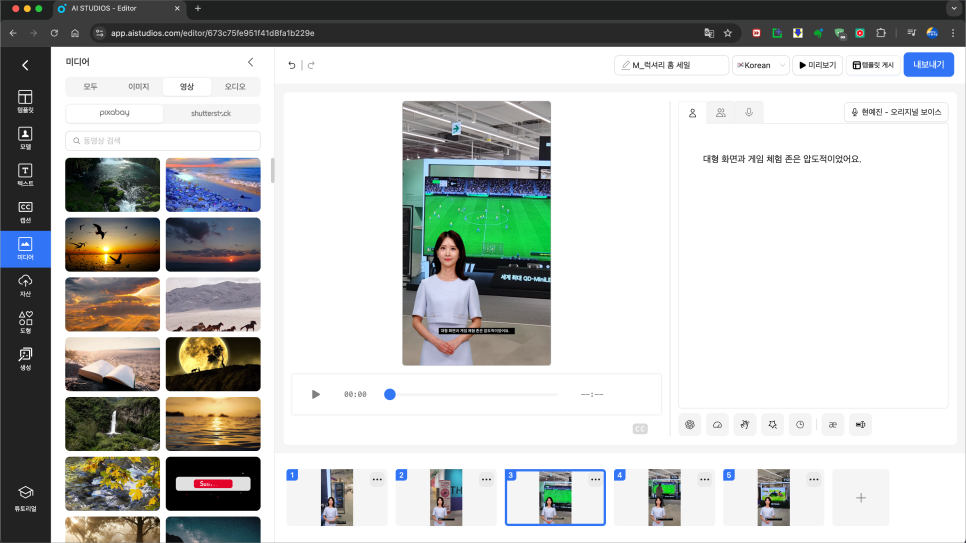The height and width of the screenshot is (543, 966).
Task: Click the script text about 대형 화면
Action: (x=782, y=159)
